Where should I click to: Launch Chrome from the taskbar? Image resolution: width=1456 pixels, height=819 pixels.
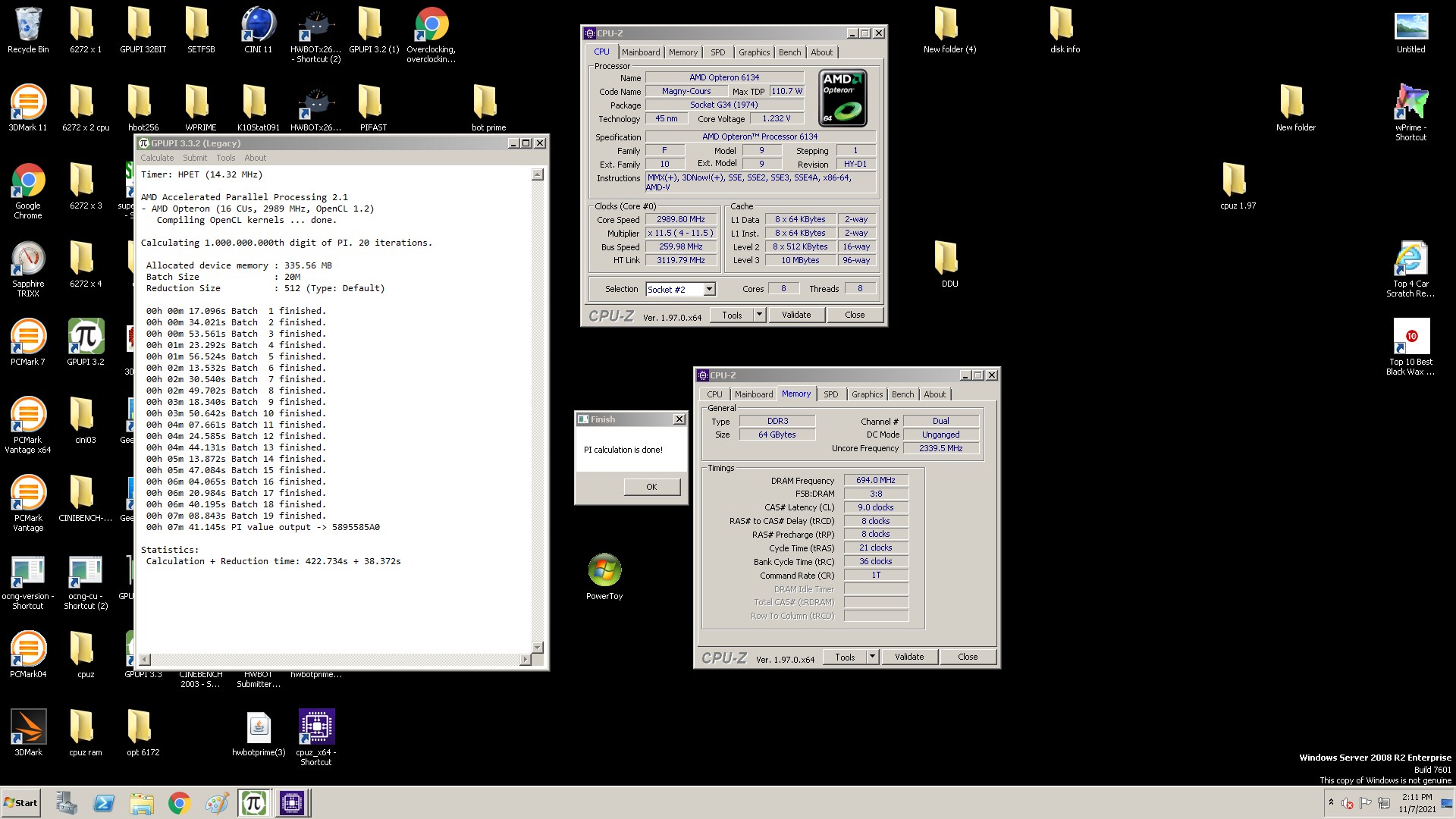click(x=179, y=802)
